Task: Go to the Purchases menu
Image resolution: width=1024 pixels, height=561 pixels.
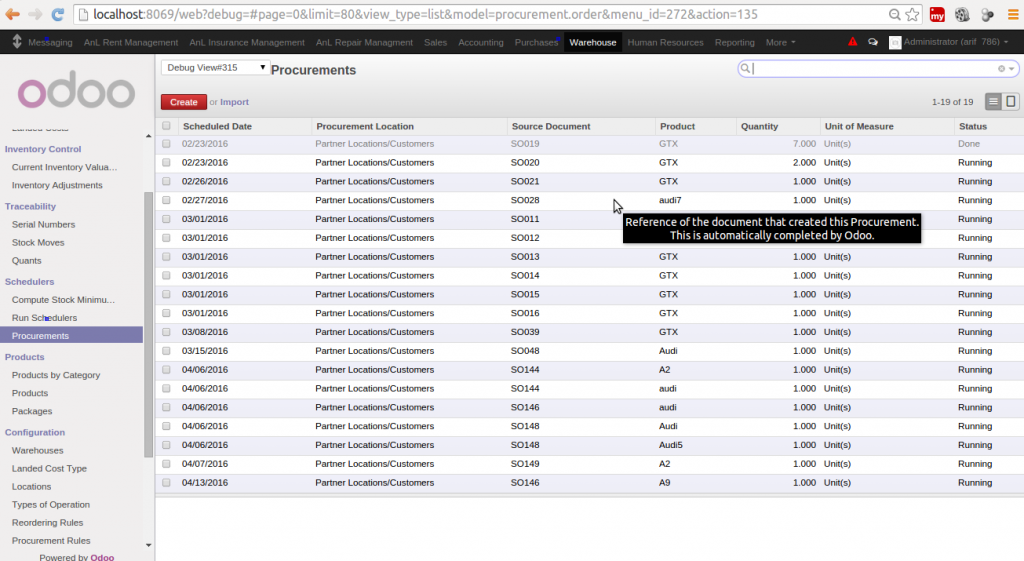Action: pyautogui.click(x=536, y=43)
